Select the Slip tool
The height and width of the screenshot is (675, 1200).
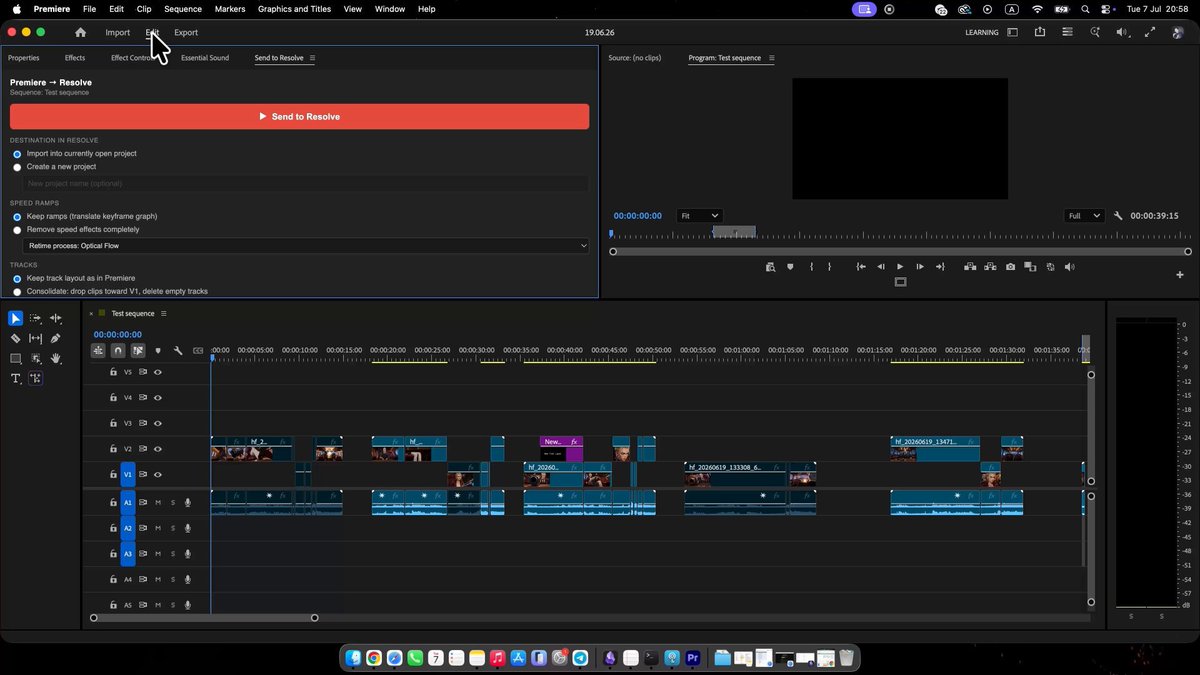click(36, 338)
